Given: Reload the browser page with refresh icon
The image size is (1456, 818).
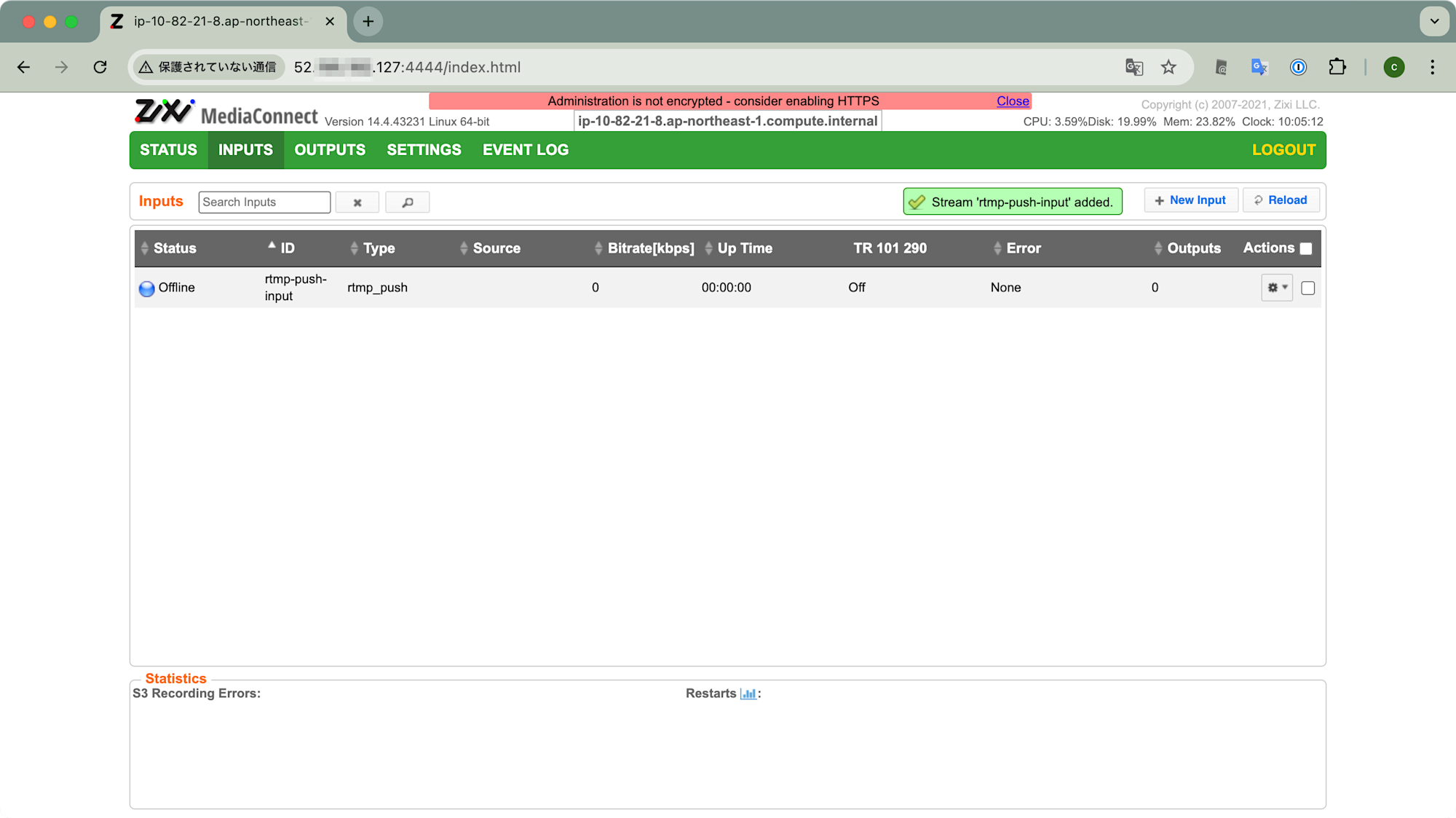Looking at the screenshot, I should (x=100, y=67).
